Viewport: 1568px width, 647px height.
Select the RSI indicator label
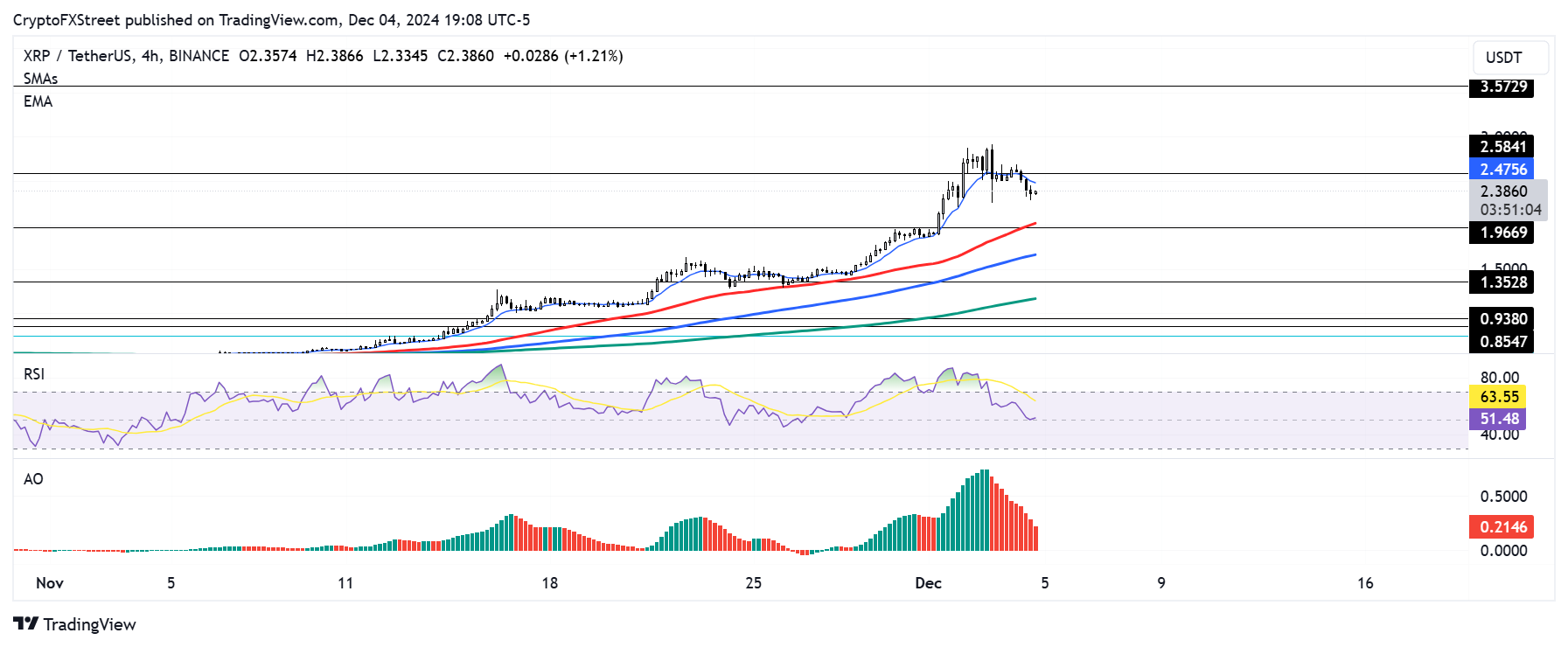pos(34,374)
